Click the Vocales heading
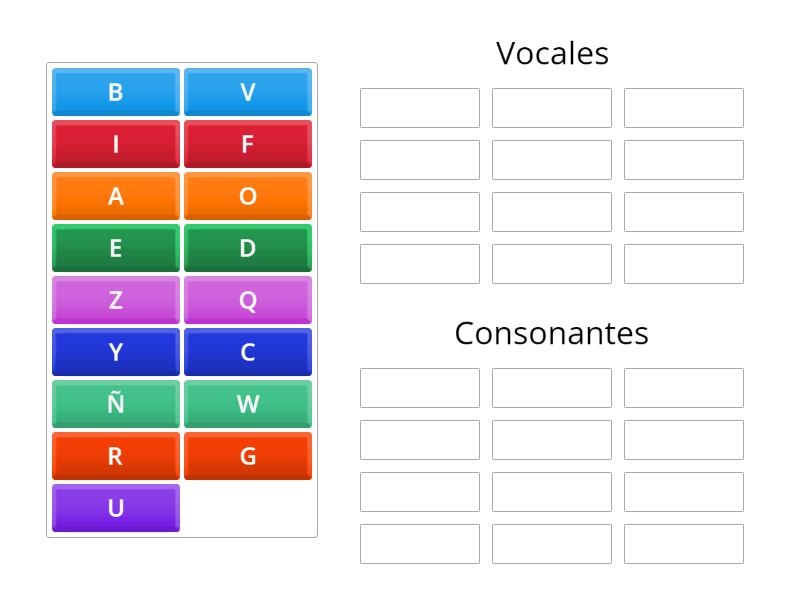 click(552, 53)
